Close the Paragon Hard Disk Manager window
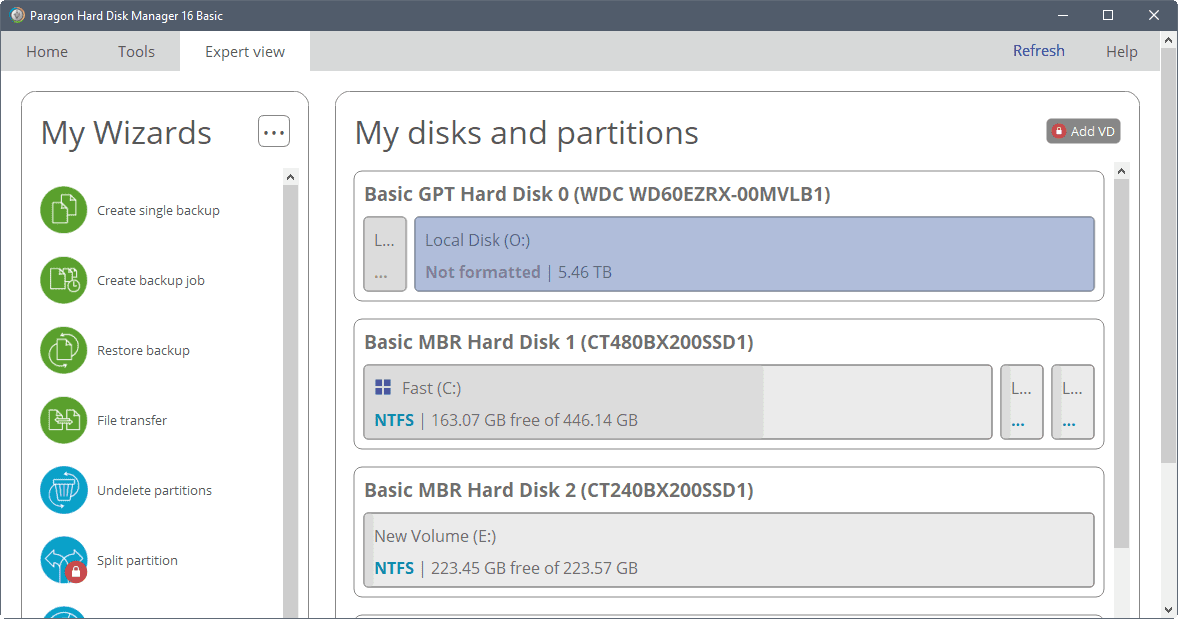 (x=1154, y=15)
